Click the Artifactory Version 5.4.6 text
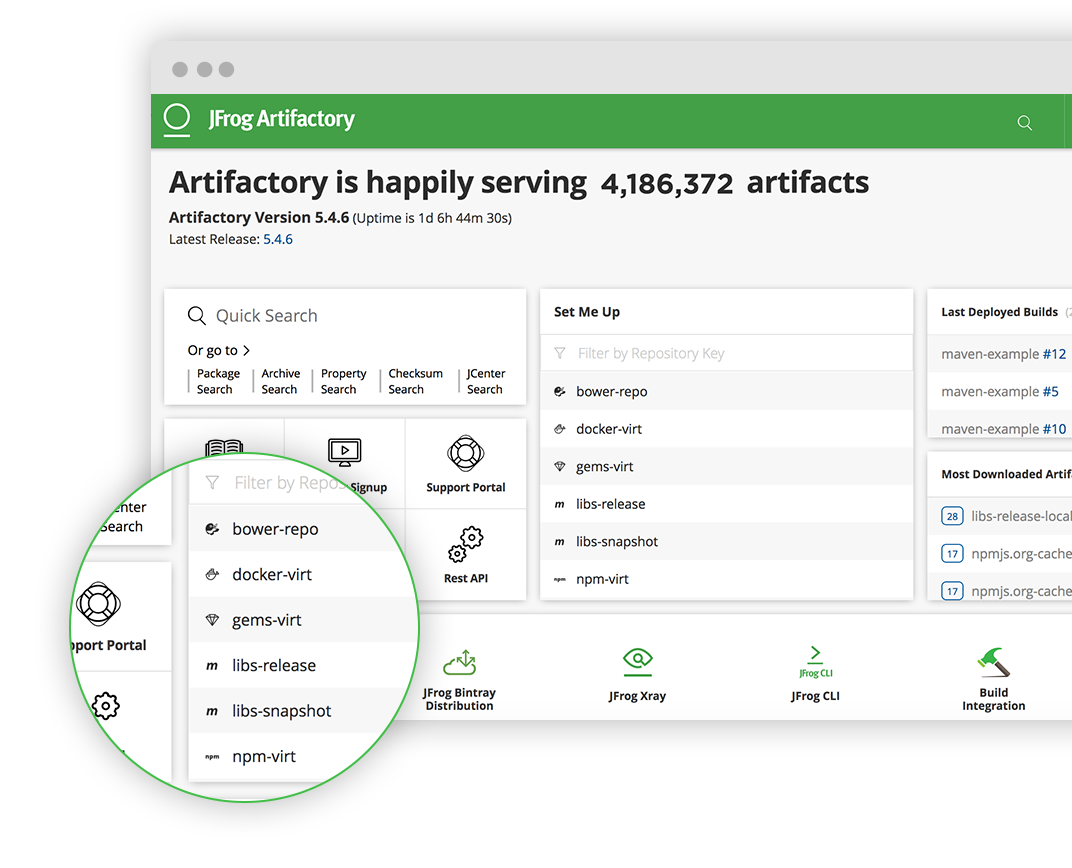 (x=259, y=217)
